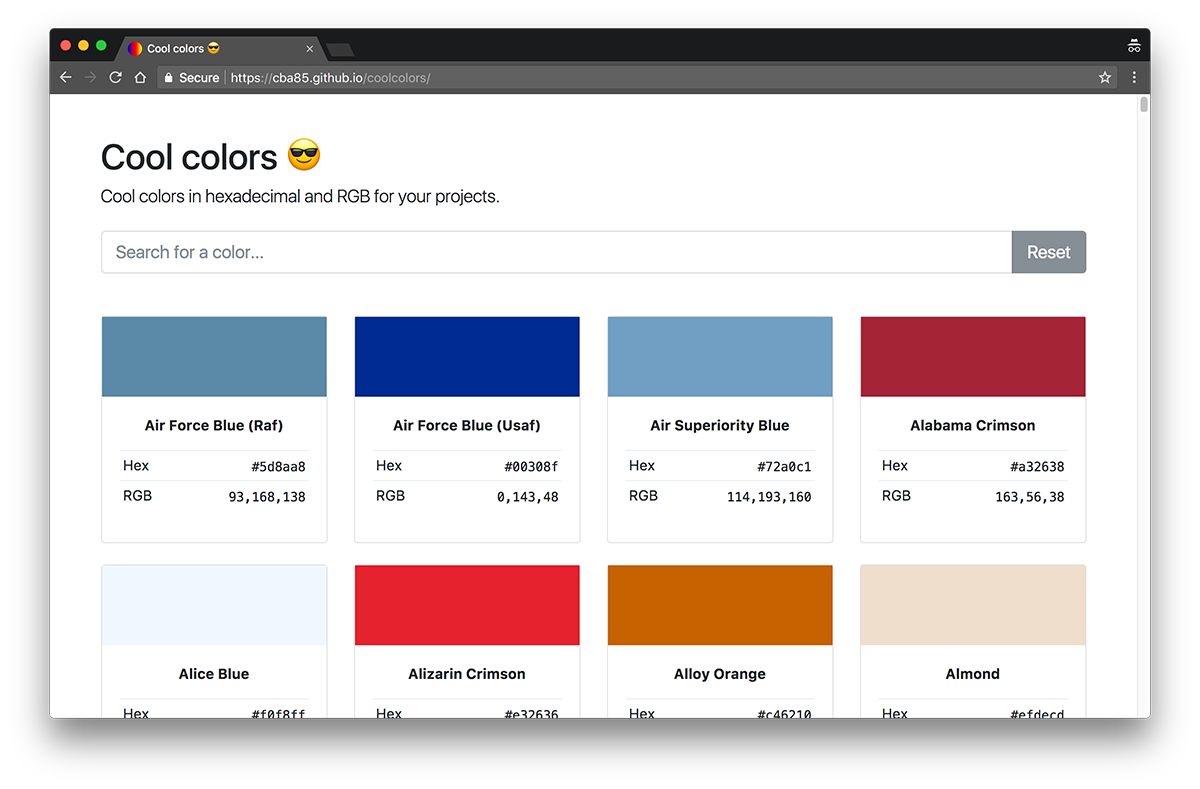Select the Alabama Crimson color swatch

tap(973, 357)
